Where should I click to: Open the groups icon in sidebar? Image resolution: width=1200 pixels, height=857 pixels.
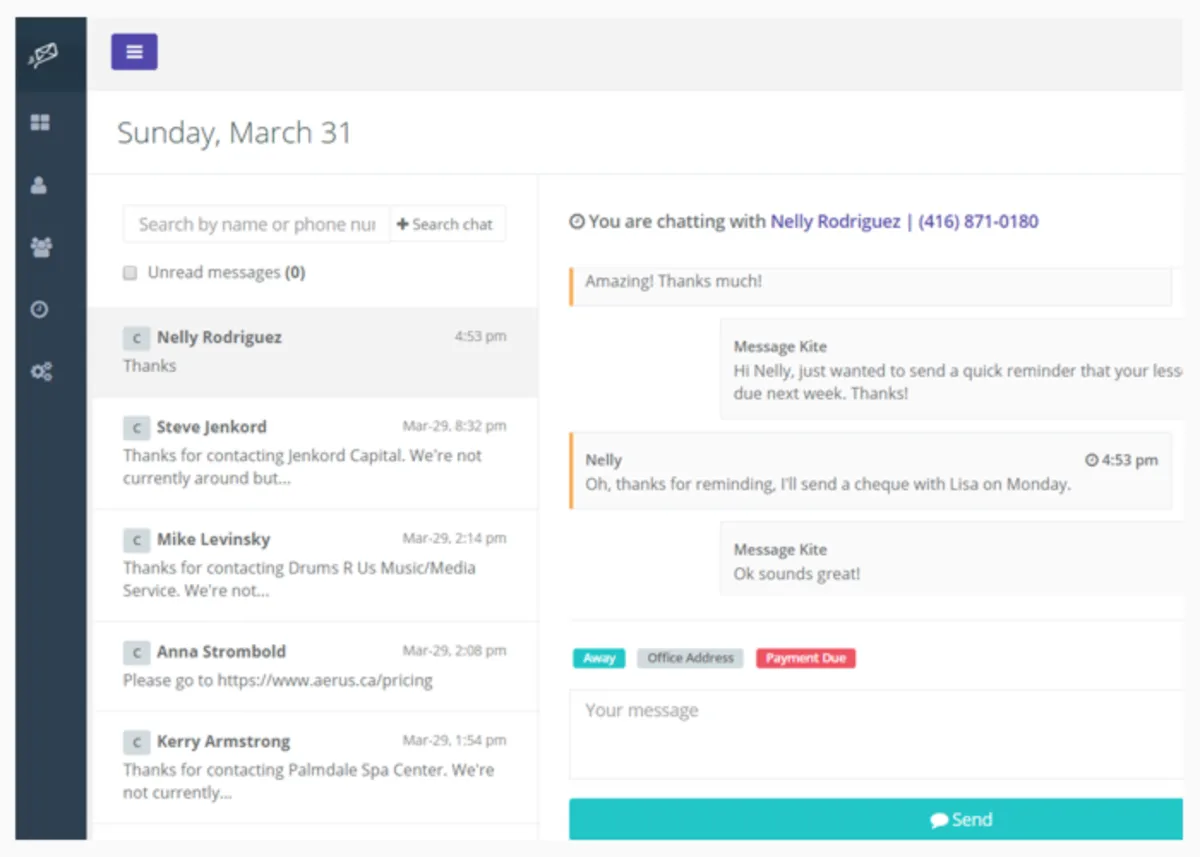[41, 247]
